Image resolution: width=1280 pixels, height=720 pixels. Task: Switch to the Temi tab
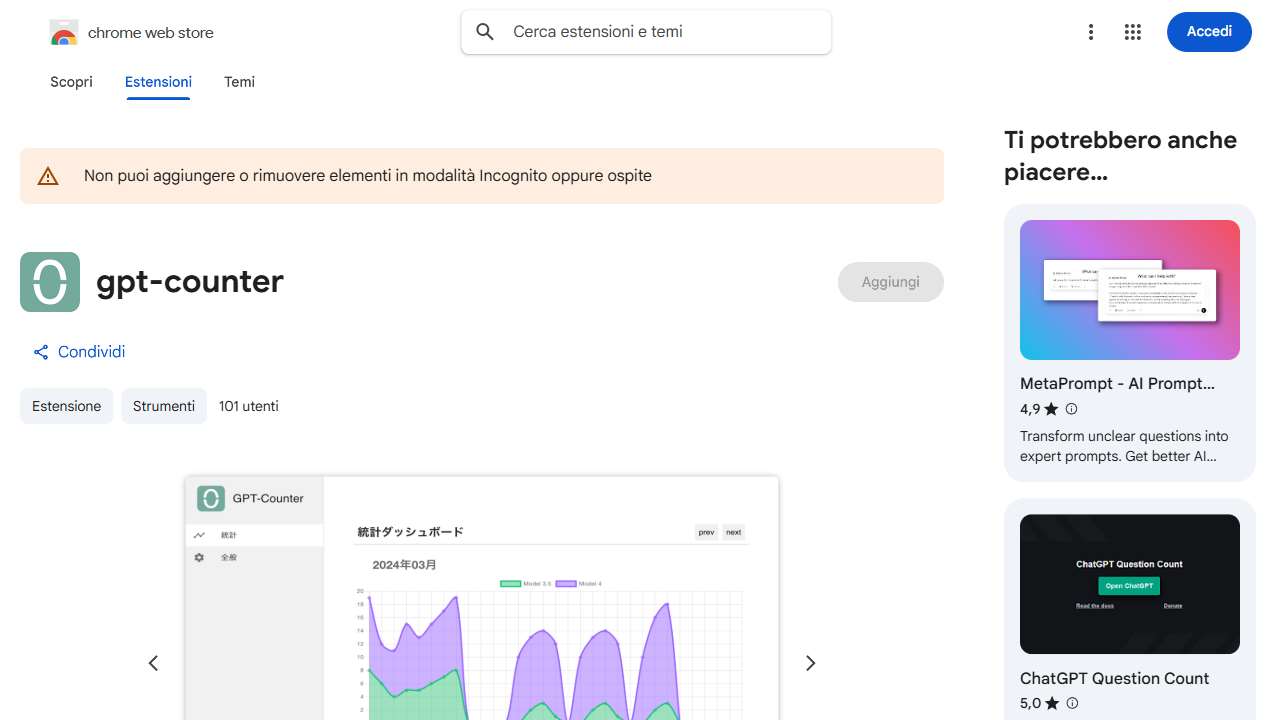(239, 82)
